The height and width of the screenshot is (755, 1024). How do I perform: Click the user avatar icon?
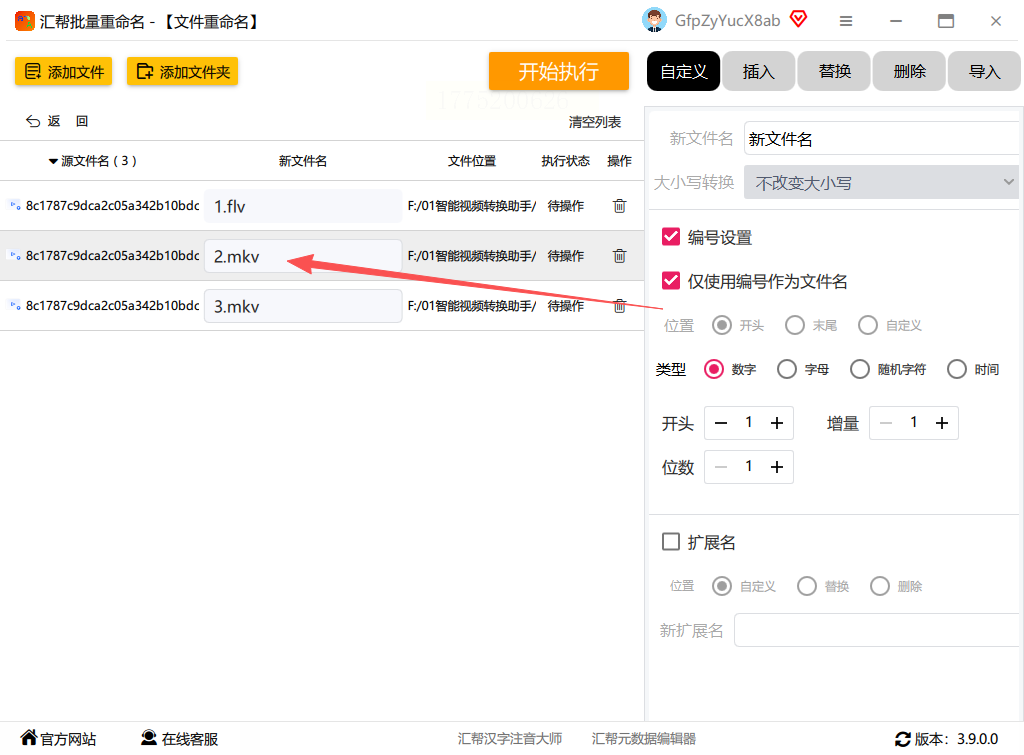pos(654,20)
